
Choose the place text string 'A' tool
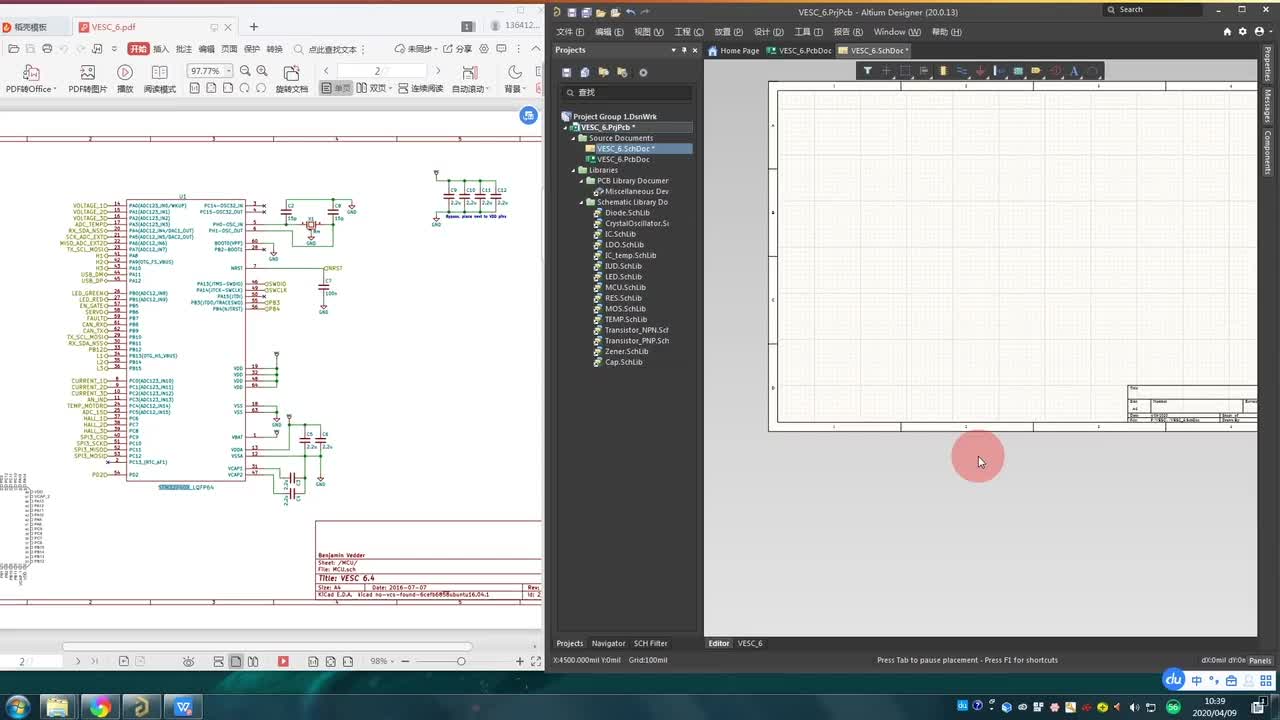[x=1074, y=71]
